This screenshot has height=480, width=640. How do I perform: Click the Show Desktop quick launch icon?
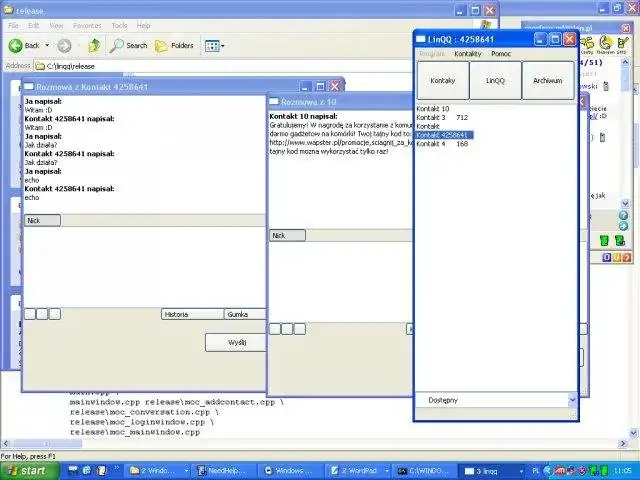click(x=73, y=471)
